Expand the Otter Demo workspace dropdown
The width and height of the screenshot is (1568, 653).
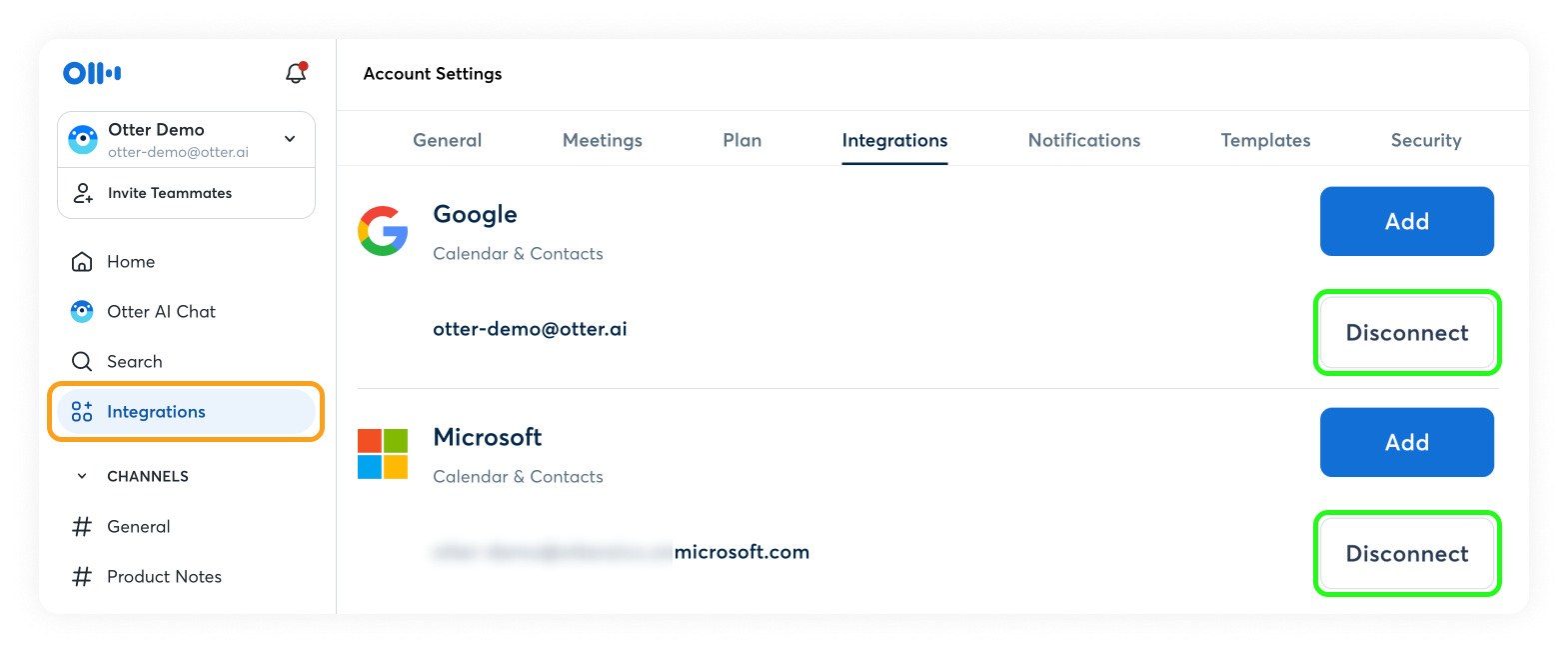click(290, 139)
